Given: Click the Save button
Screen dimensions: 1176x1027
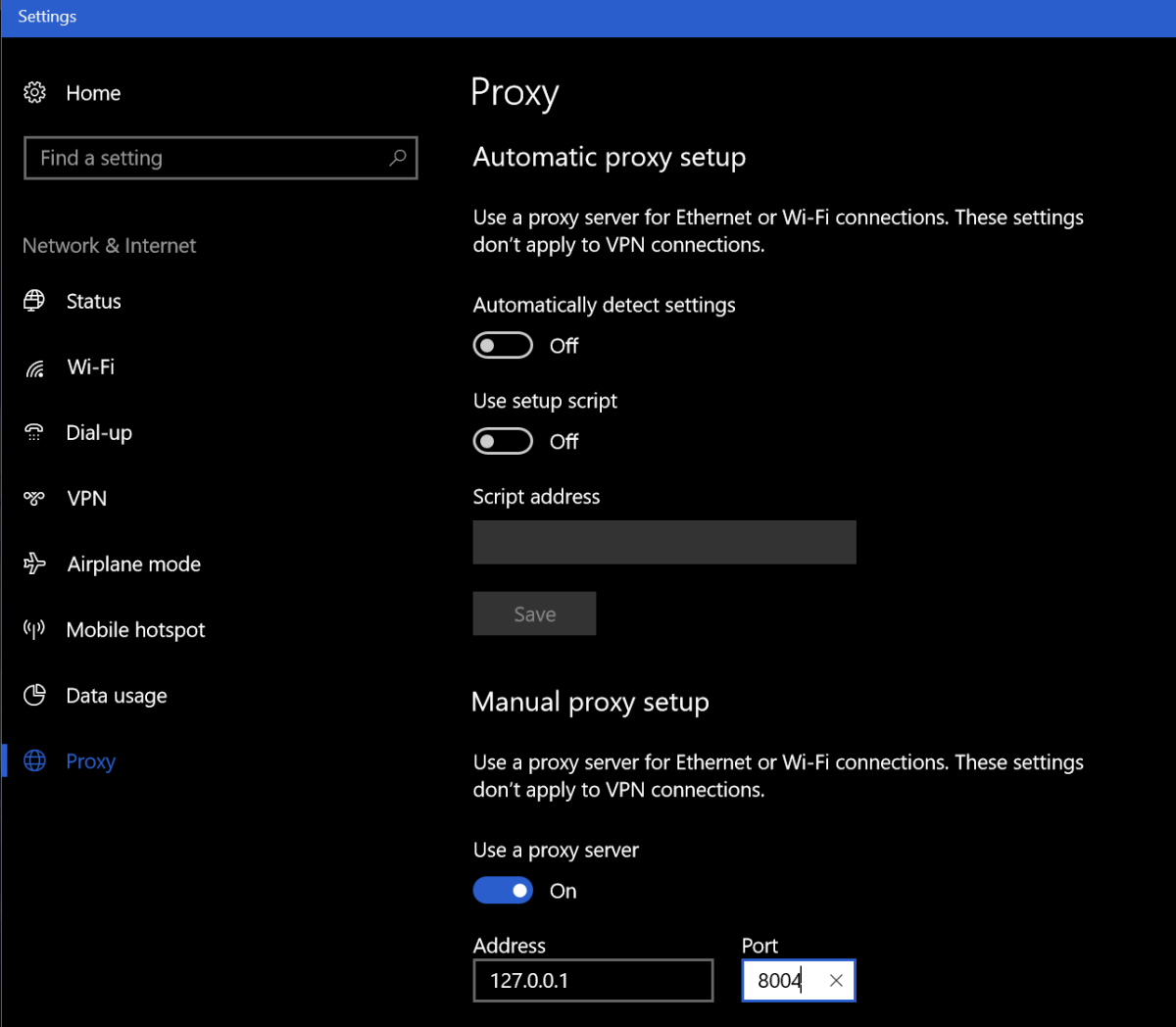Looking at the screenshot, I should (534, 613).
